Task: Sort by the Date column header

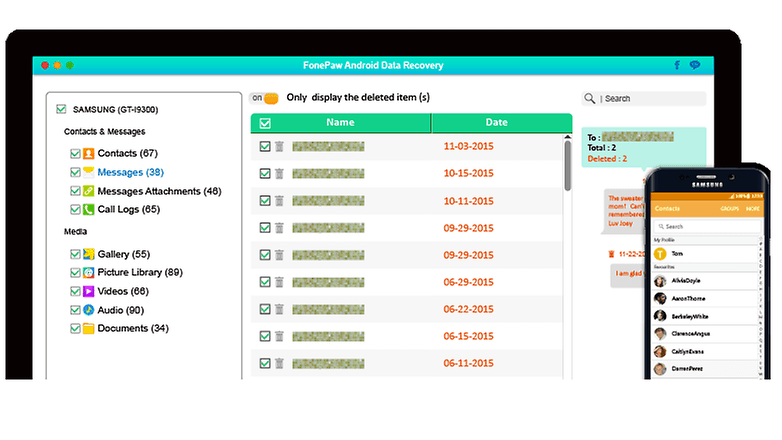Action: coord(496,123)
